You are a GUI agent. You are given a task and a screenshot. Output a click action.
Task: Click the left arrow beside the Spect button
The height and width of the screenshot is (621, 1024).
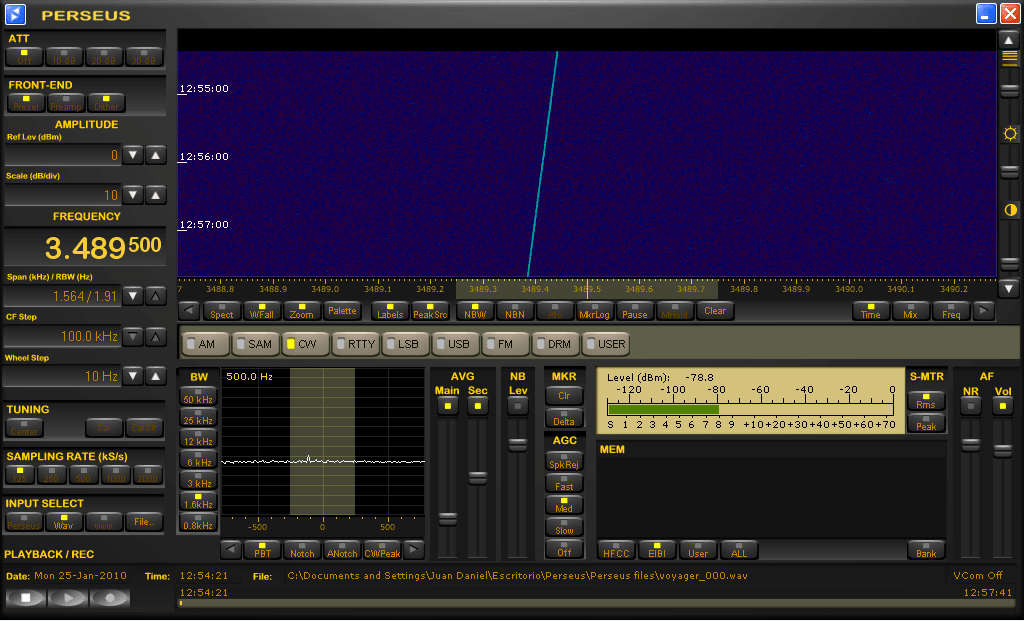tap(189, 311)
